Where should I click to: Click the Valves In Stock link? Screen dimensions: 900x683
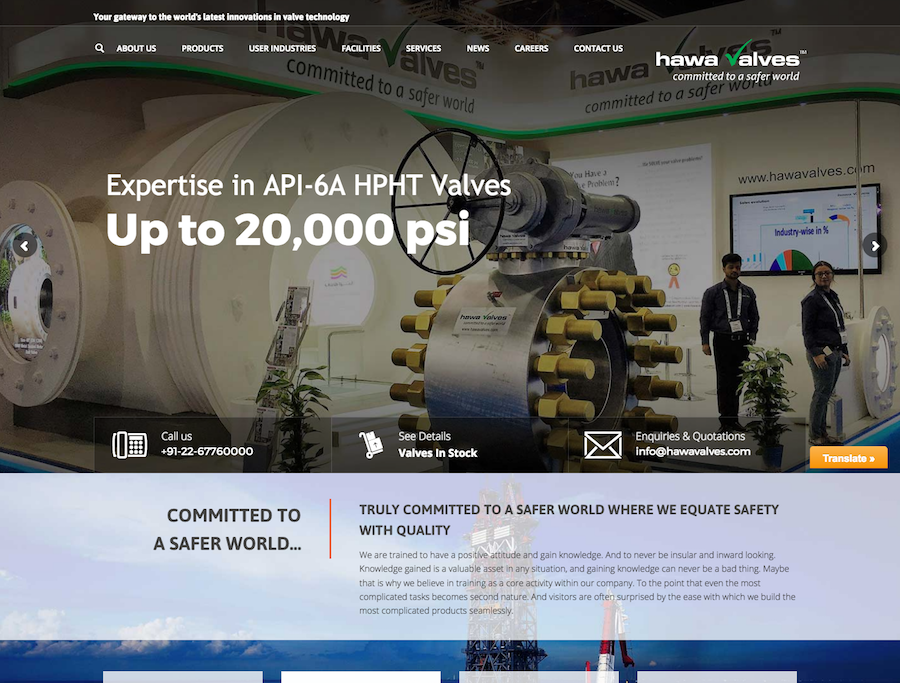tap(438, 453)
